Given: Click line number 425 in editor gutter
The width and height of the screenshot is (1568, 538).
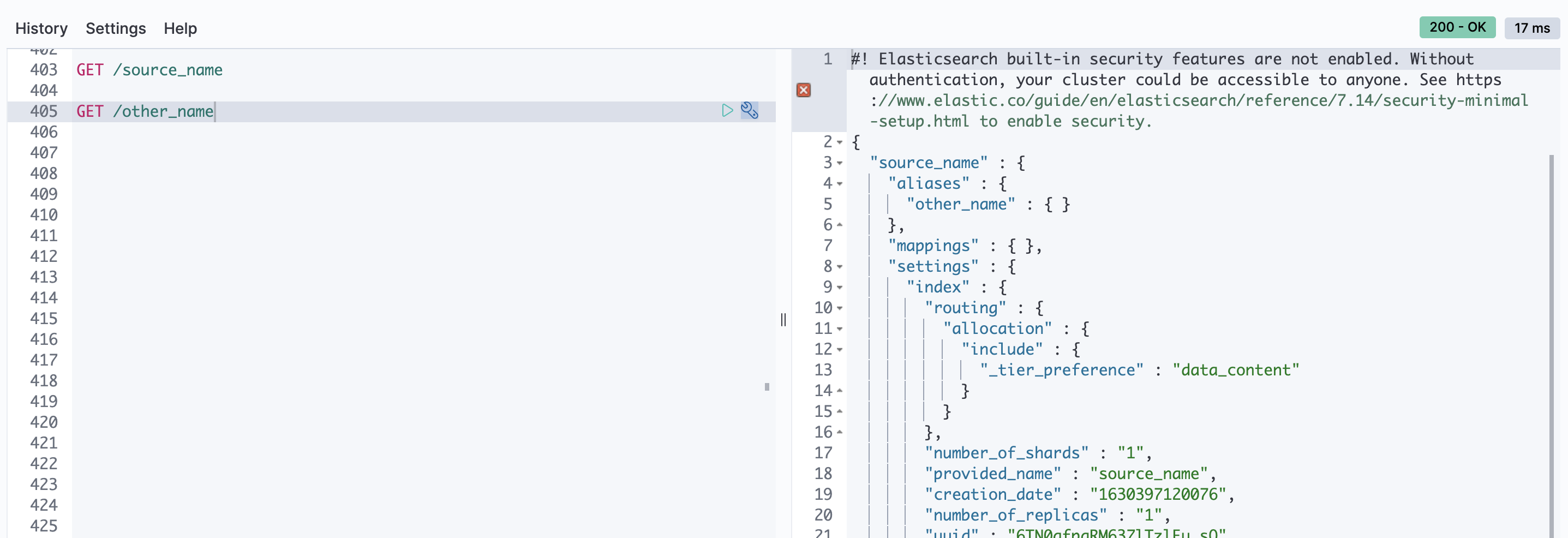Looking at the screenshot, I should tap(44, 526).
